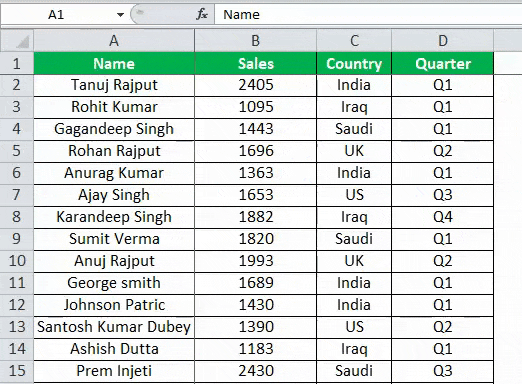522x384 pixels.
Task: Select row 1 header
Action: click(17, 63)
